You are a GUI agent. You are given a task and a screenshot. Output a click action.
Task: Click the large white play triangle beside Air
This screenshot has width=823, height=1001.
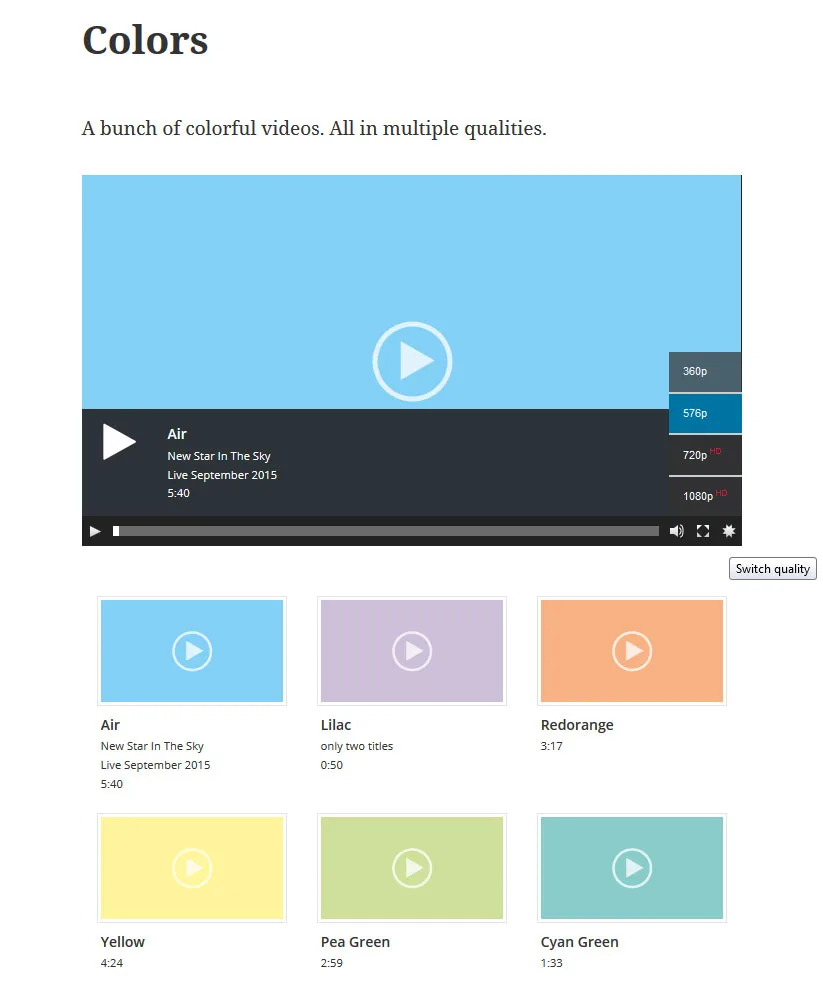tap(119, 441)
